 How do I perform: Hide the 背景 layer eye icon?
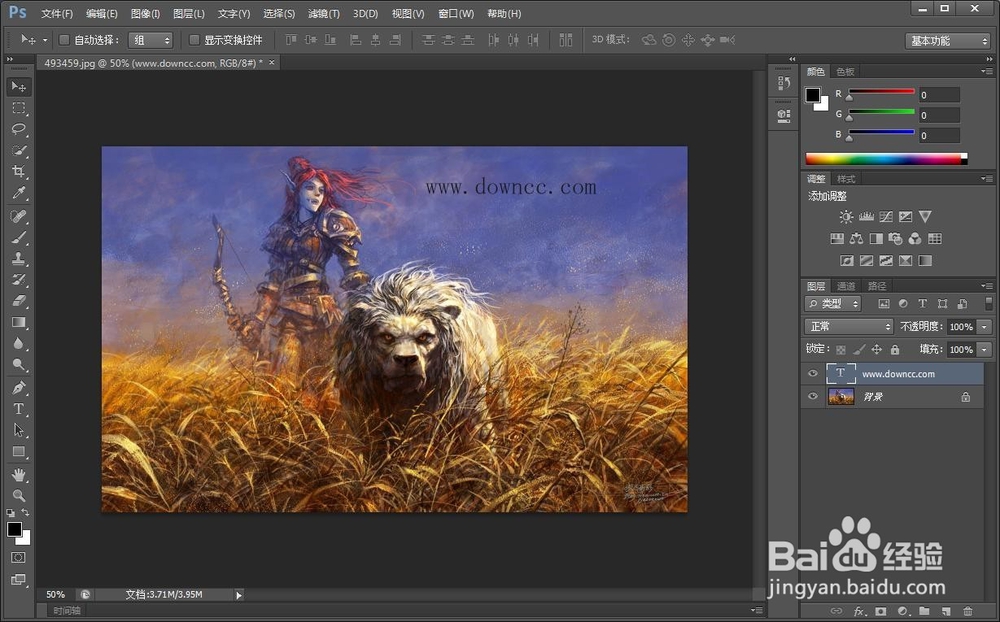pos(812,396)
